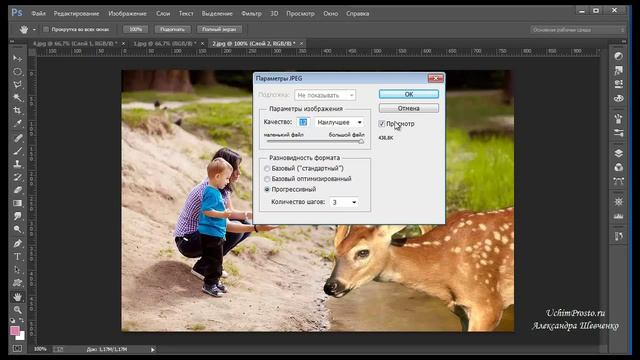Open the Редактирование menu

[x=76, y=13]
